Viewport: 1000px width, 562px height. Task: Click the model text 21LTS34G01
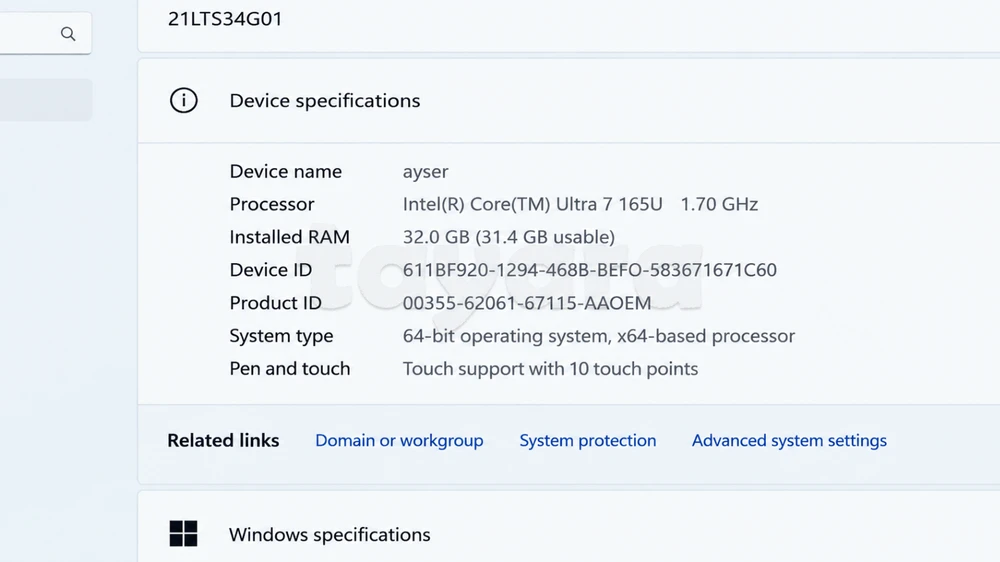(225, 18)
